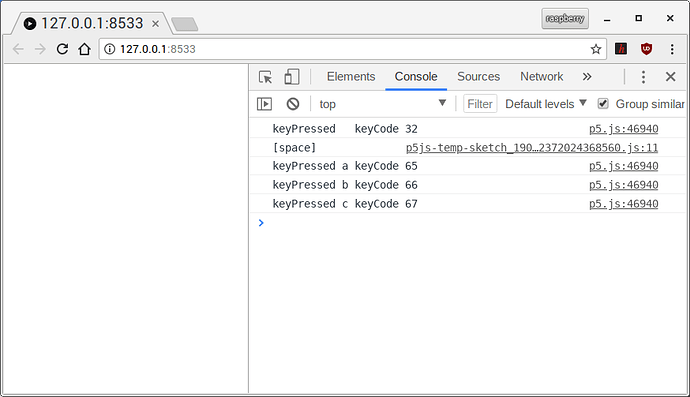Switch to the Sources tab
Image resolution: width=690 pixels, height=397 pixels.
coord(478,77)
